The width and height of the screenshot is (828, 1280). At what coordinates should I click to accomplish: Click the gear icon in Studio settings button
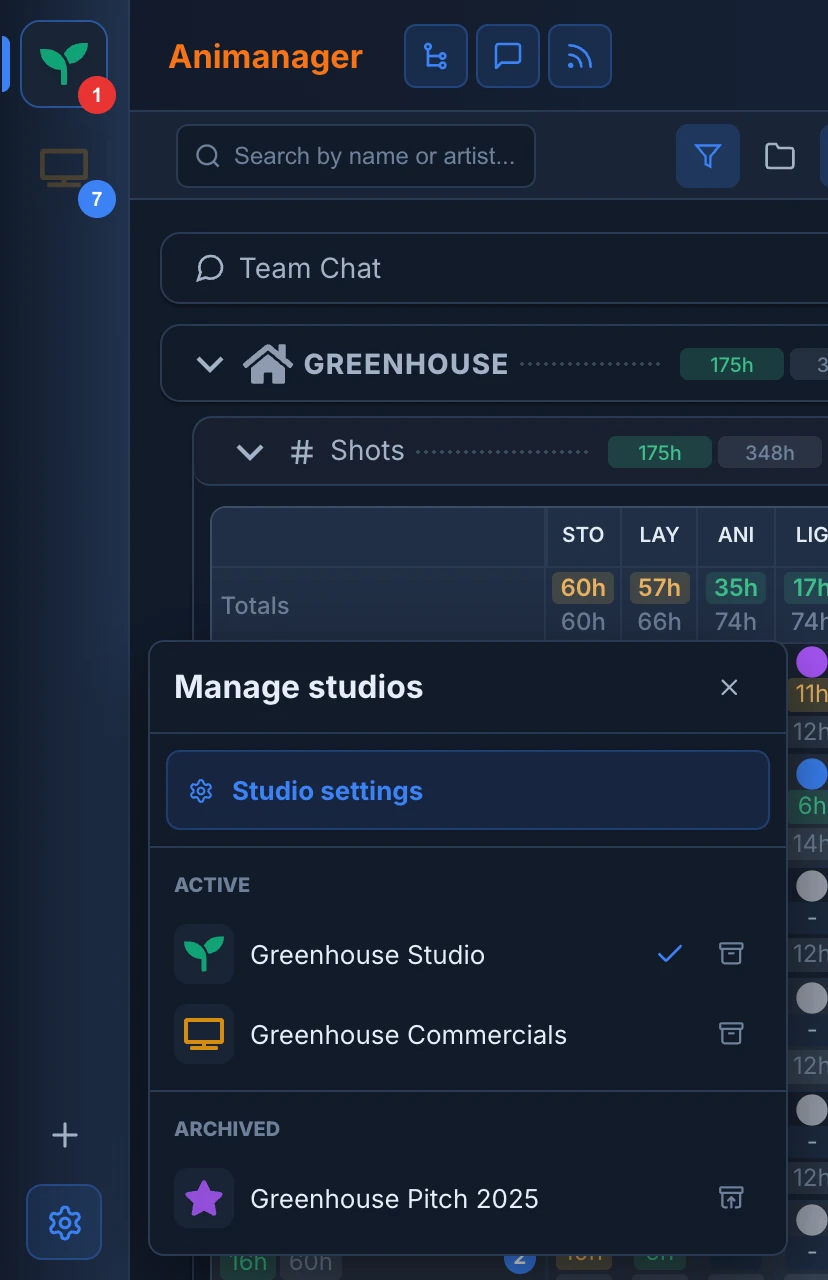click(201, 791)
